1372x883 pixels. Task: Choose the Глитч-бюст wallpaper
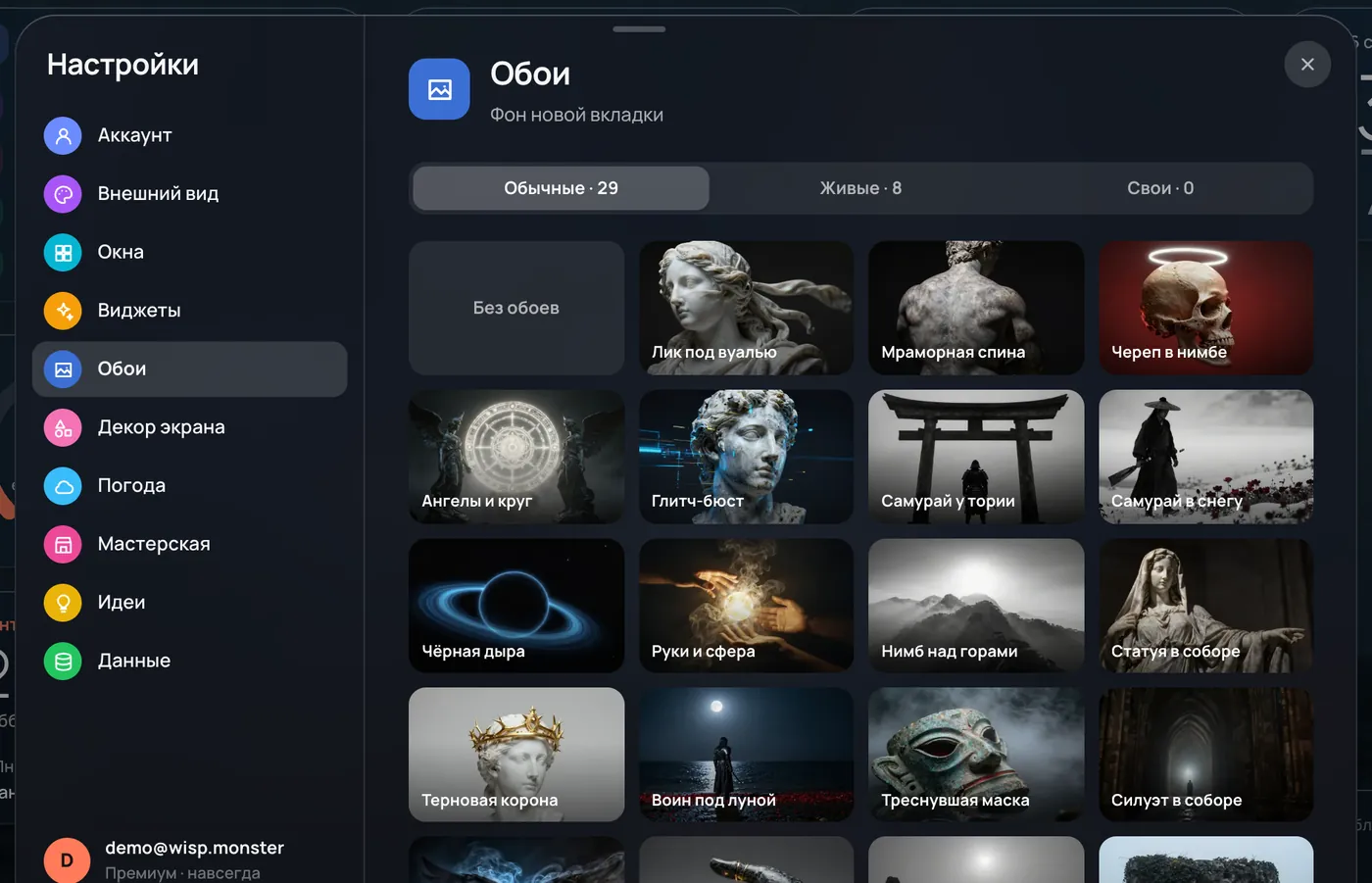point(747,457)
